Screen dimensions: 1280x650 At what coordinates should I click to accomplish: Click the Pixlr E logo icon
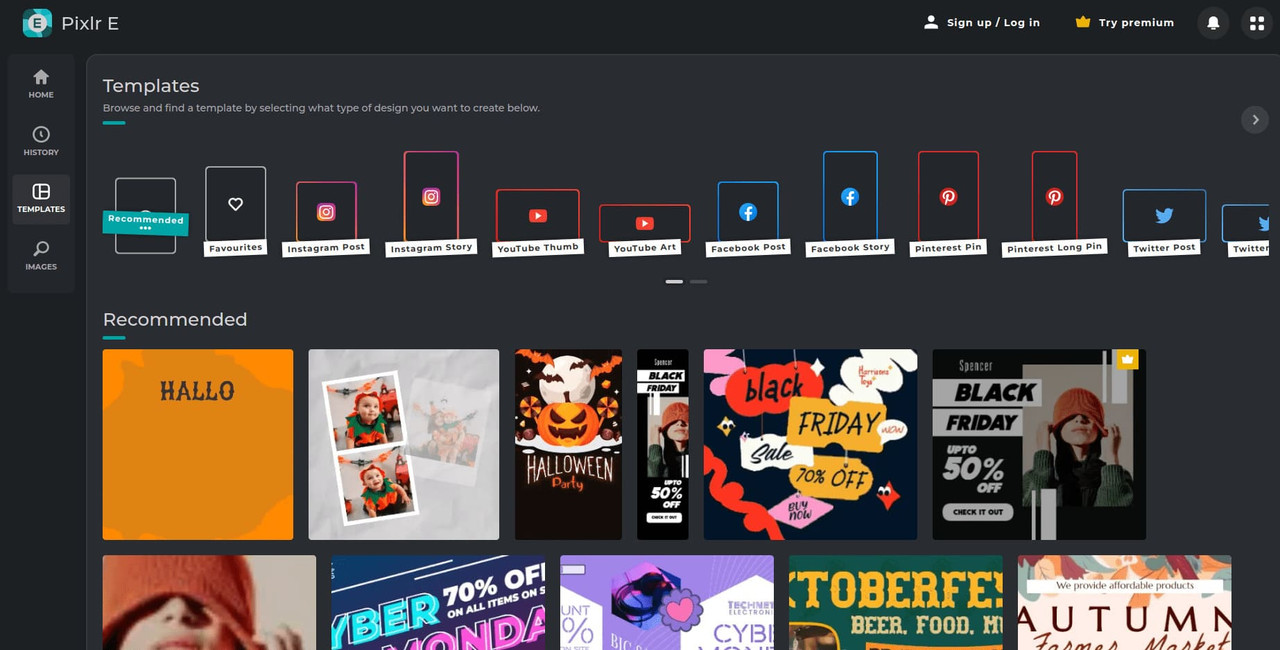click(37, 23)
